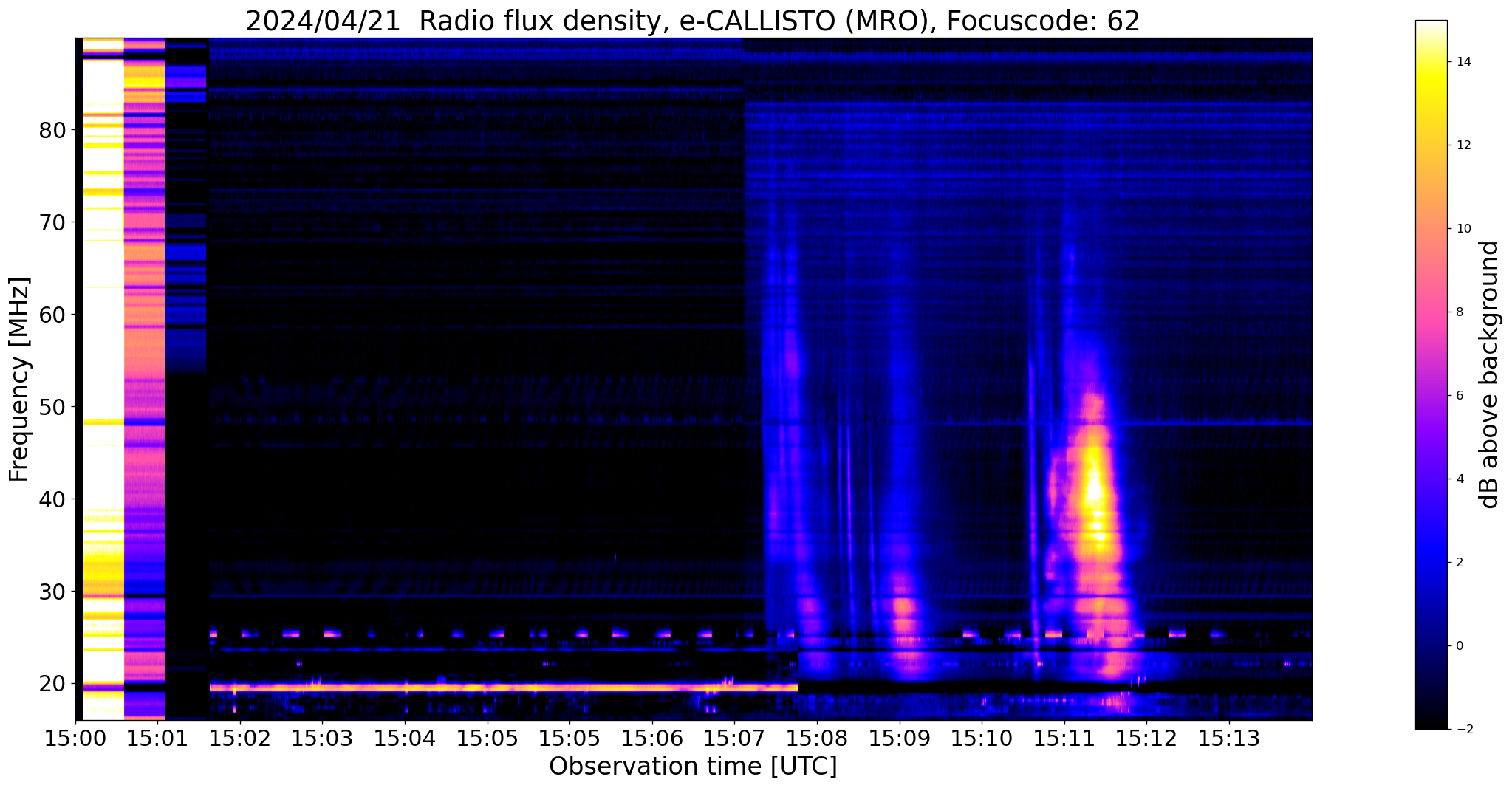Click the 15:03 time tick label
This screenshot has width=1512, height=788.
pos(322,737)
